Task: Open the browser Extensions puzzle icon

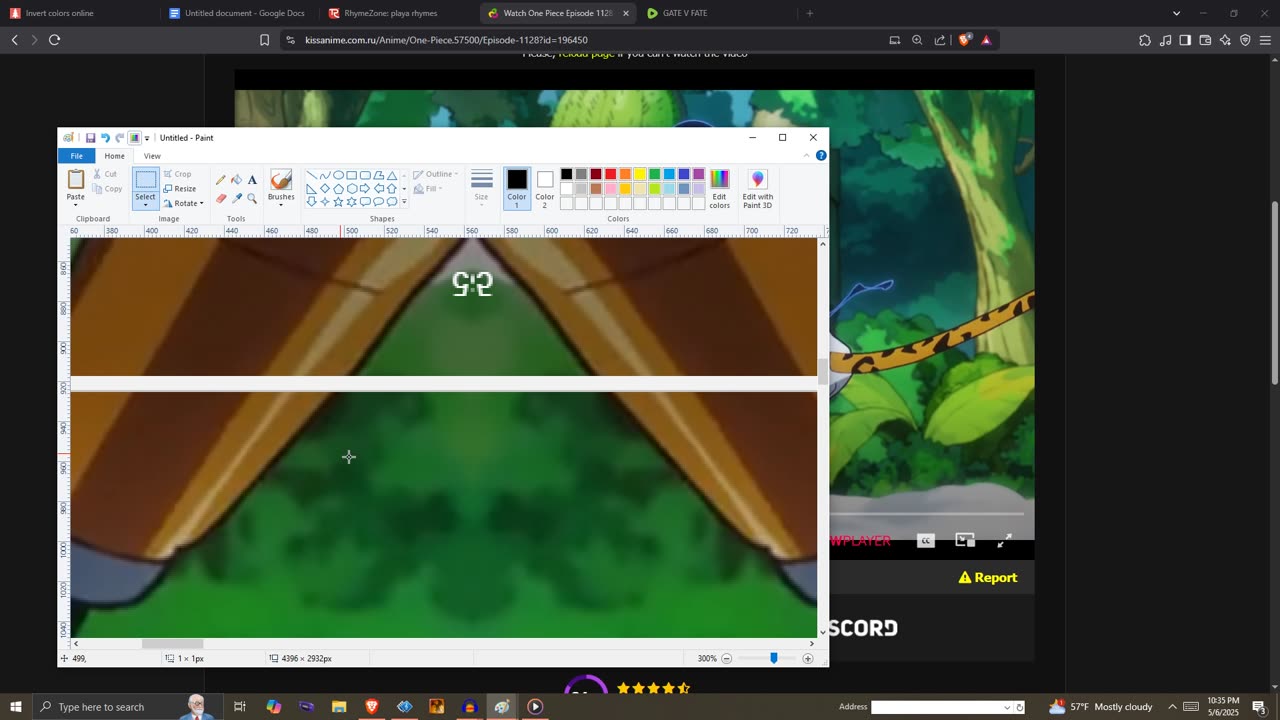Action: coord(1145,40)
